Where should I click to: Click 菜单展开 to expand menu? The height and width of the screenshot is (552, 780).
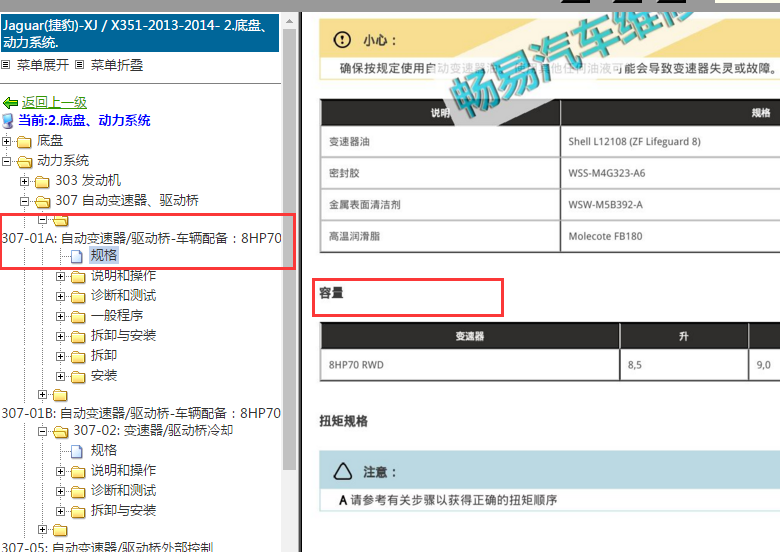pyautogui.click(x=43, y=65)
